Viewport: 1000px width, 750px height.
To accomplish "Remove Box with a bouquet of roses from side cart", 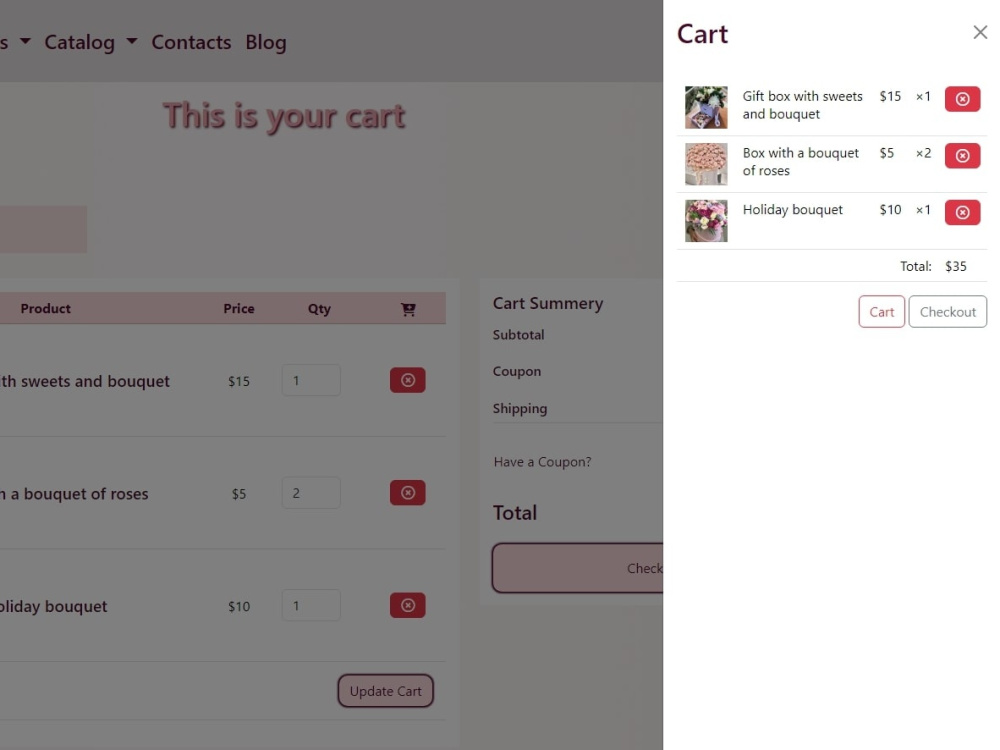I will 962,156.
